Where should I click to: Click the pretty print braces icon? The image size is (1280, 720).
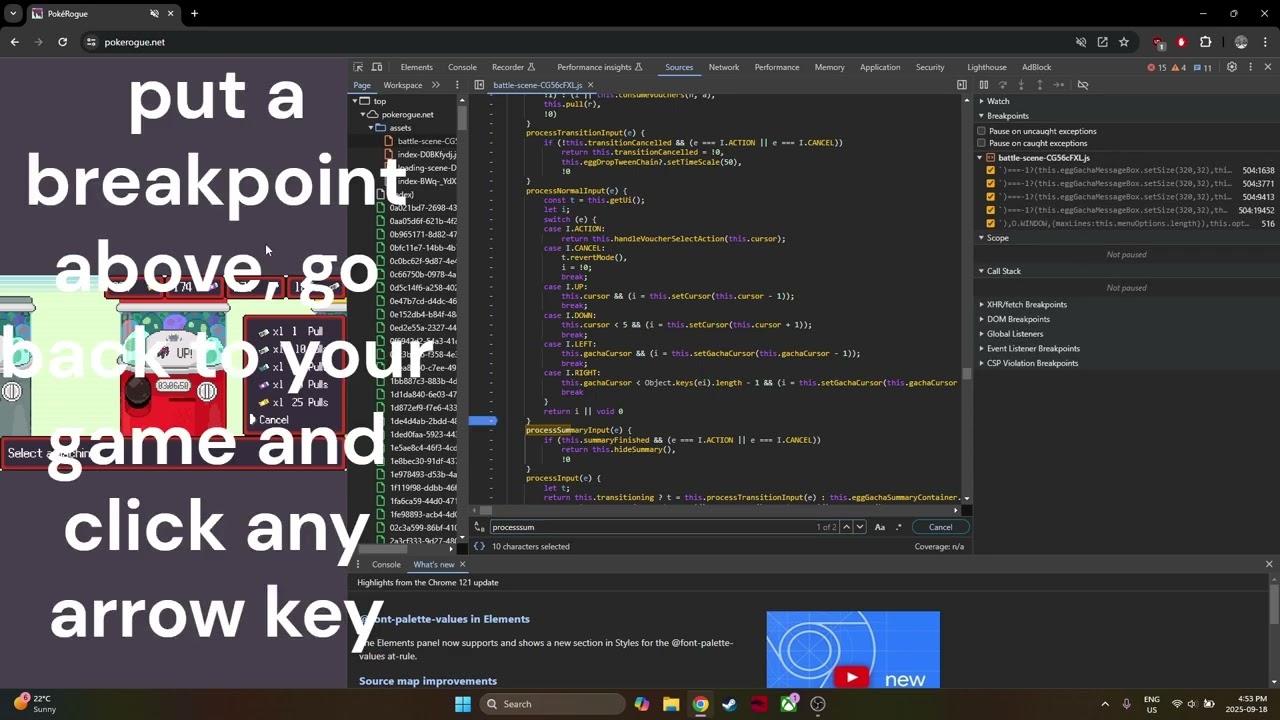tap(479, 546)
